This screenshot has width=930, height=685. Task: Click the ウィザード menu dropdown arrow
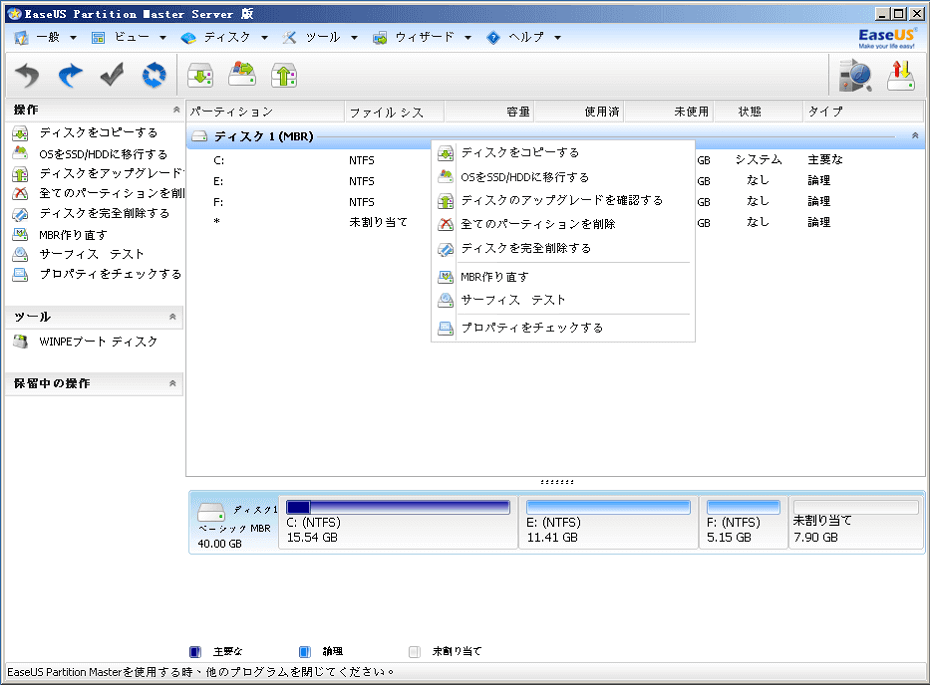click(467, 37)
